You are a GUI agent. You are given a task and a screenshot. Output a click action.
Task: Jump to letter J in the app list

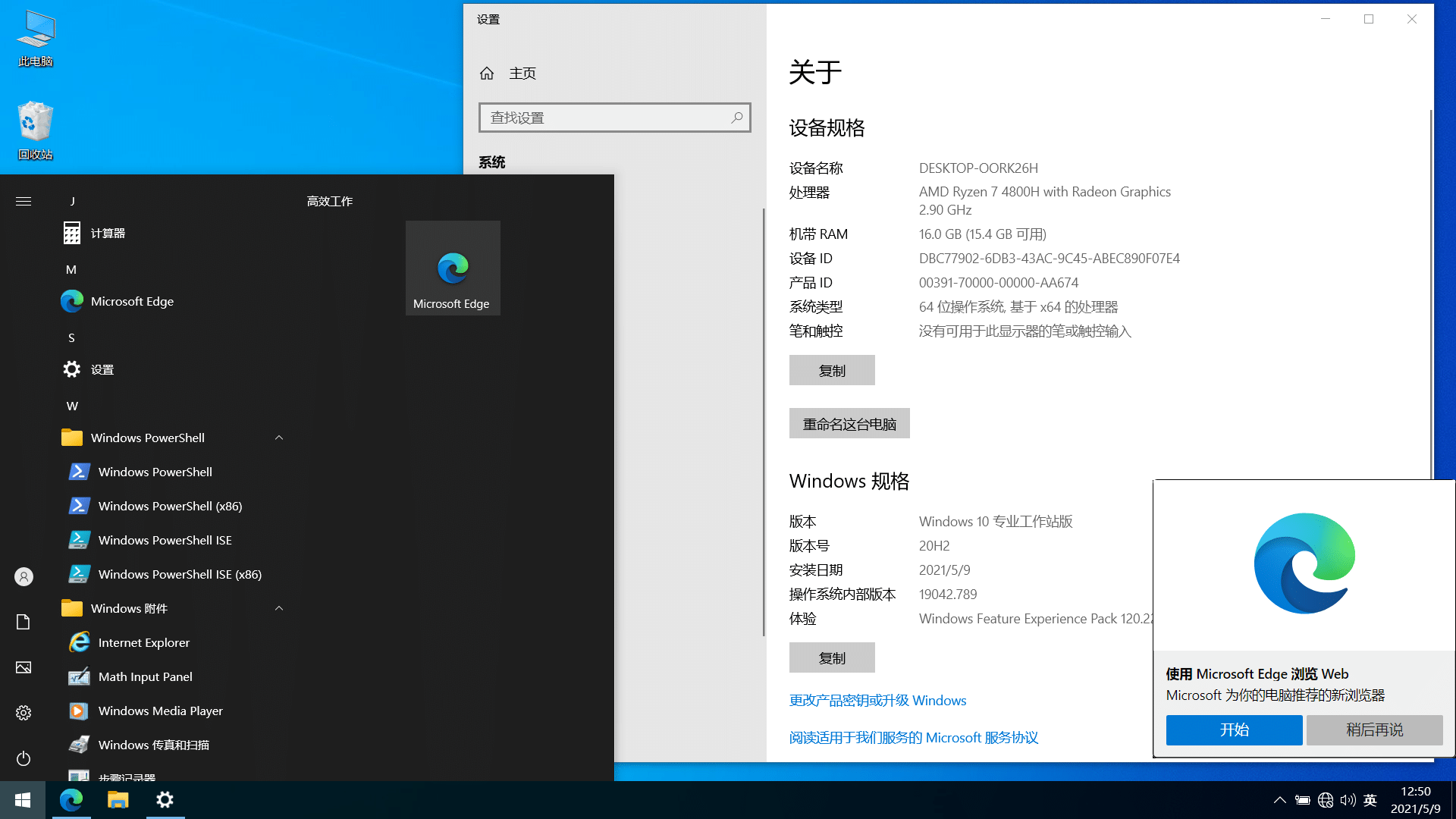[72, 201]
